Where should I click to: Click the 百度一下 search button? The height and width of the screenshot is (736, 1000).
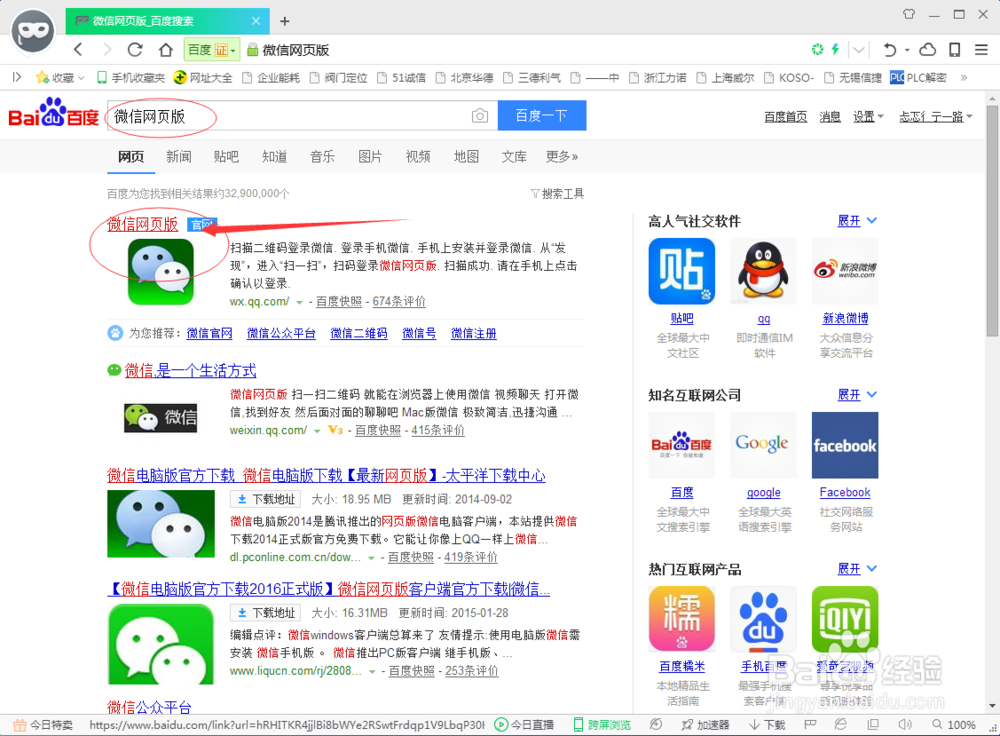pyautogui.click(x=541, y=115)
